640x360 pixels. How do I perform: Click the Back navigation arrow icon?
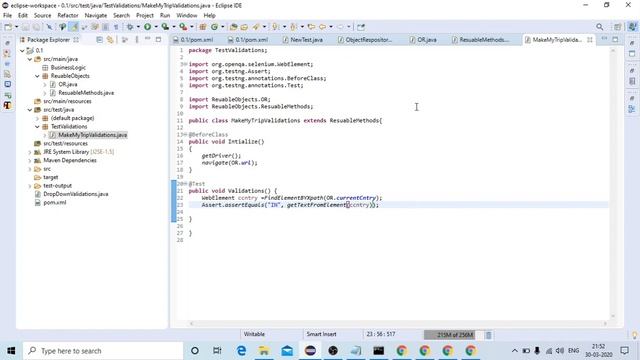[322, 27]
